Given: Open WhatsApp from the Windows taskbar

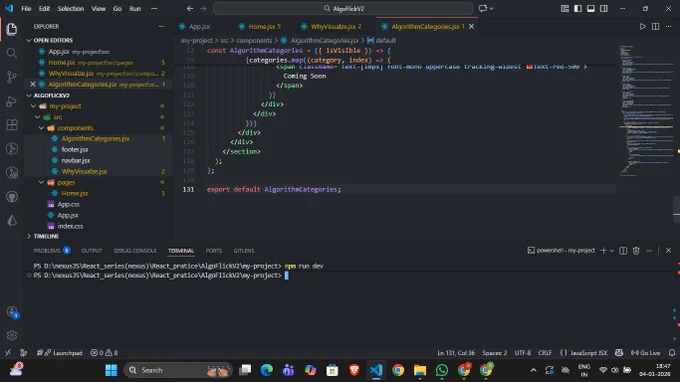Looking at the screenshot, I should click(x=441, y=370).
